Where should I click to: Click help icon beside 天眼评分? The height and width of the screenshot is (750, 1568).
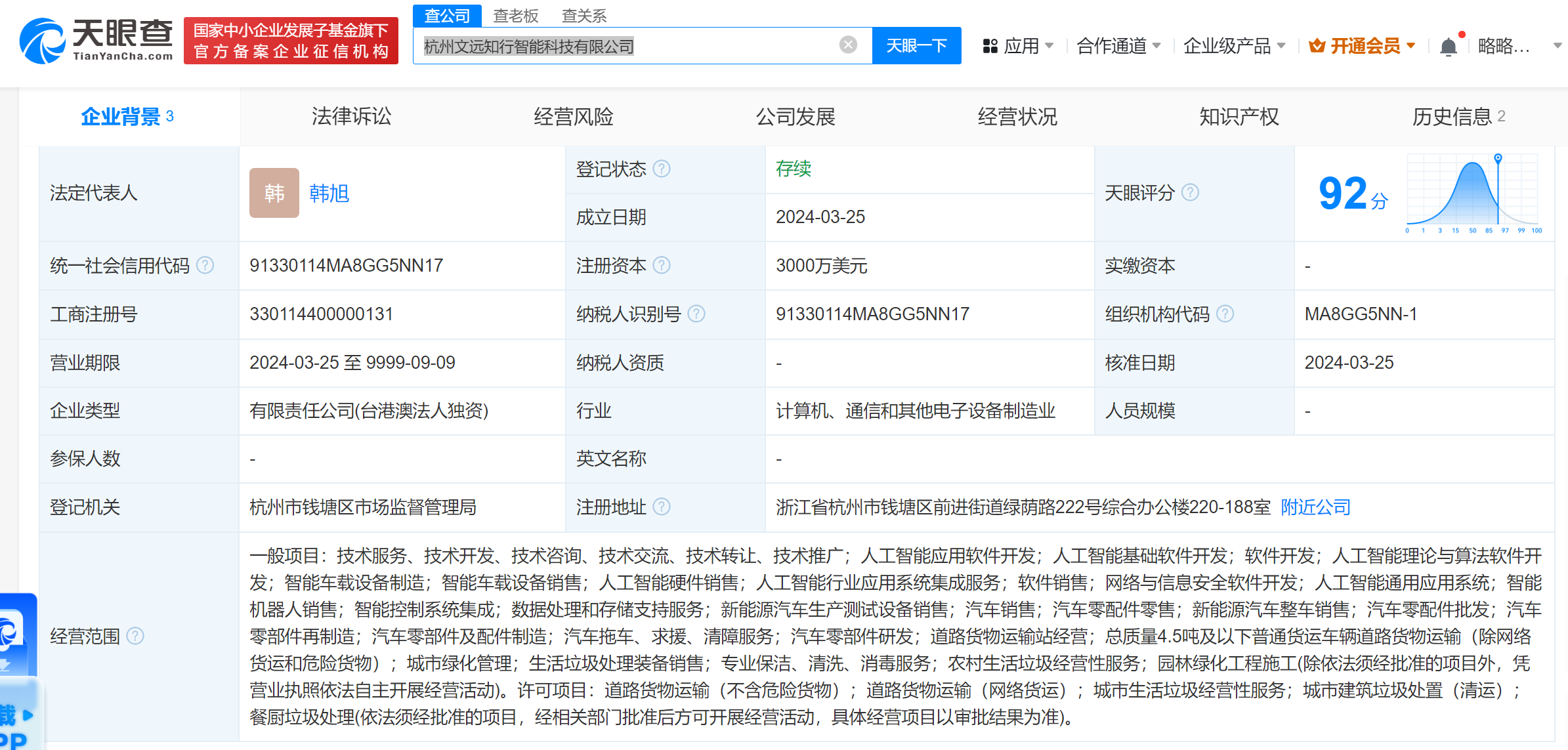(x=1190, y=192)
